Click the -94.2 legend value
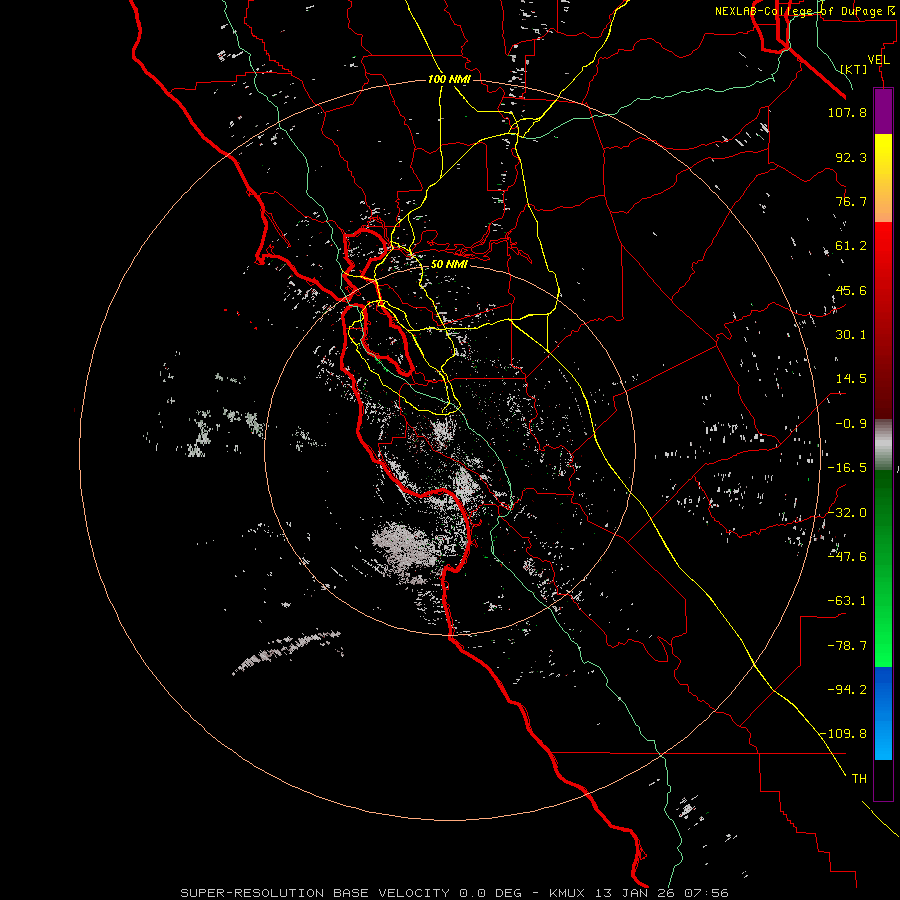Viewport: 900px width, 900px height. [847, 690]
